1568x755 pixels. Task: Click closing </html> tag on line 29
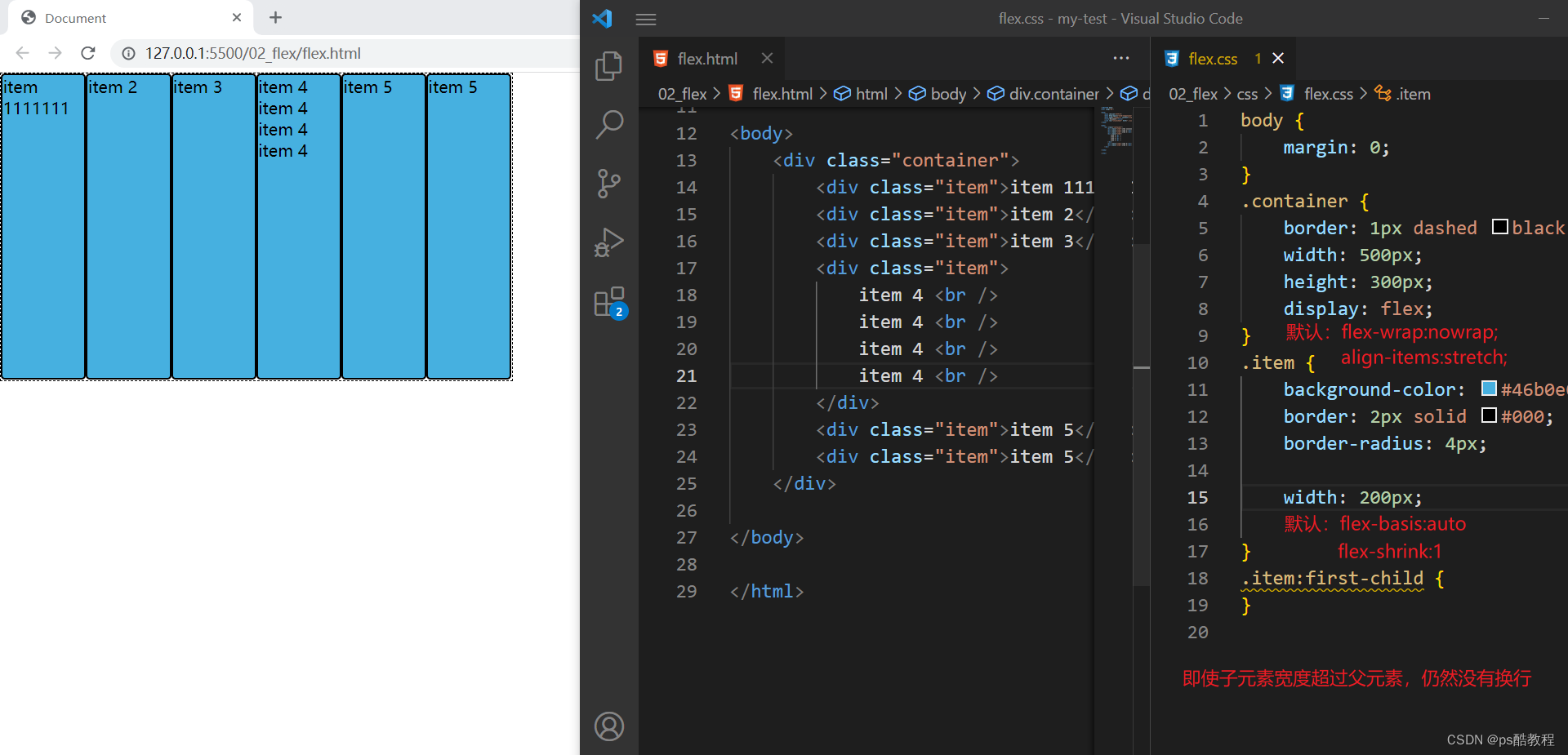(767, 591)
